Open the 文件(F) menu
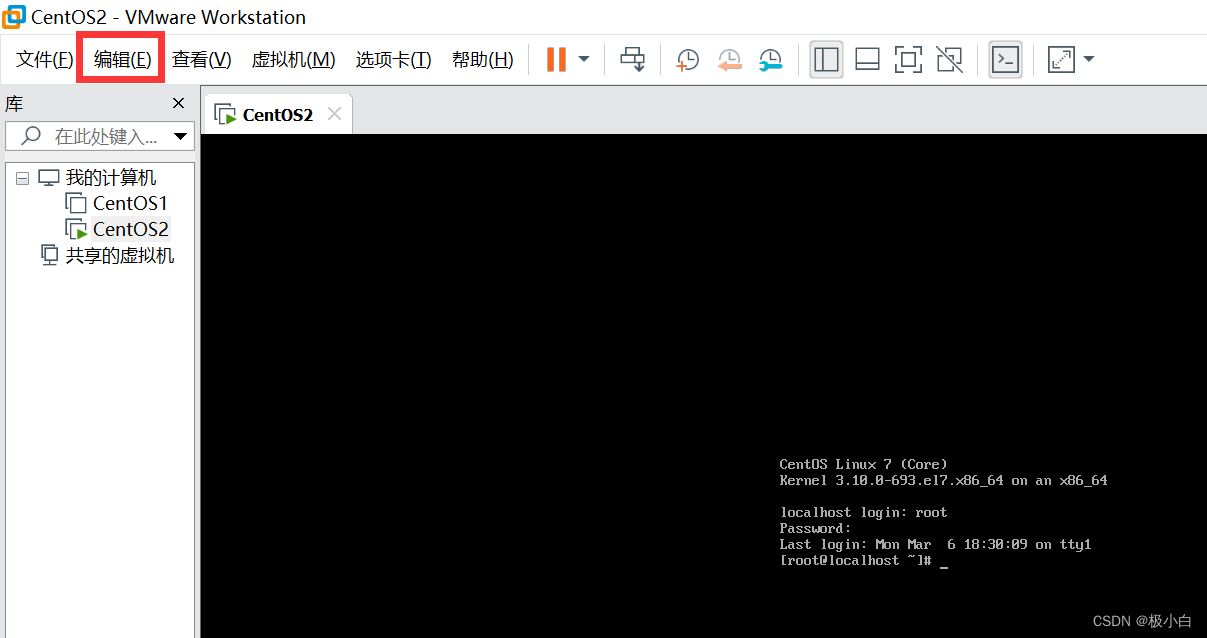Image resolution: width=1207 pixels, height=638 pixels. coord(45,60)
